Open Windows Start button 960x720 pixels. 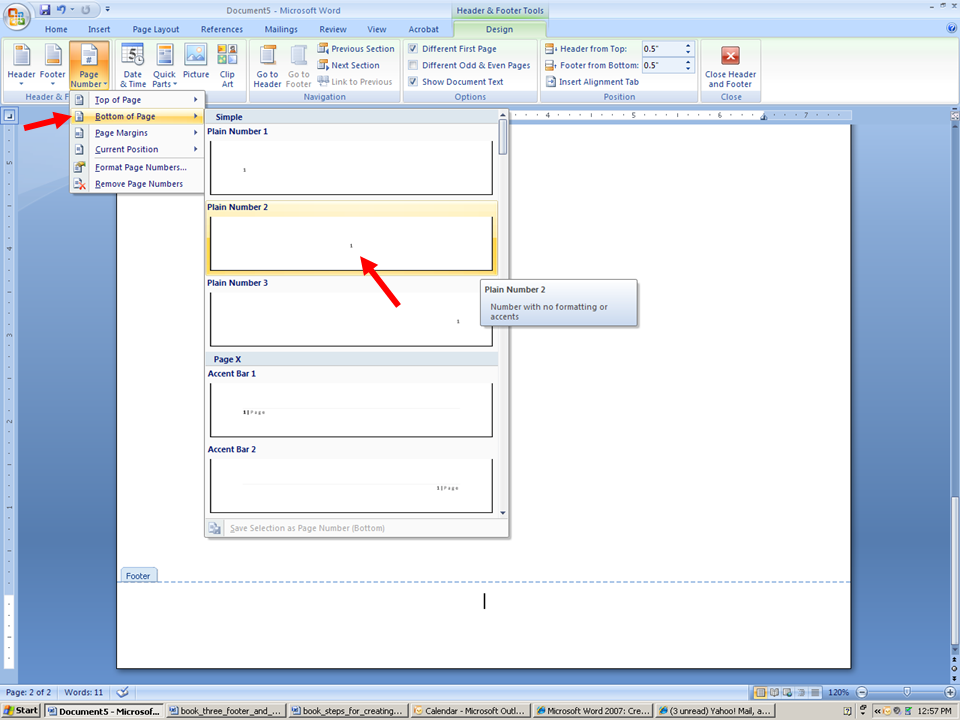tap(21, 711)
